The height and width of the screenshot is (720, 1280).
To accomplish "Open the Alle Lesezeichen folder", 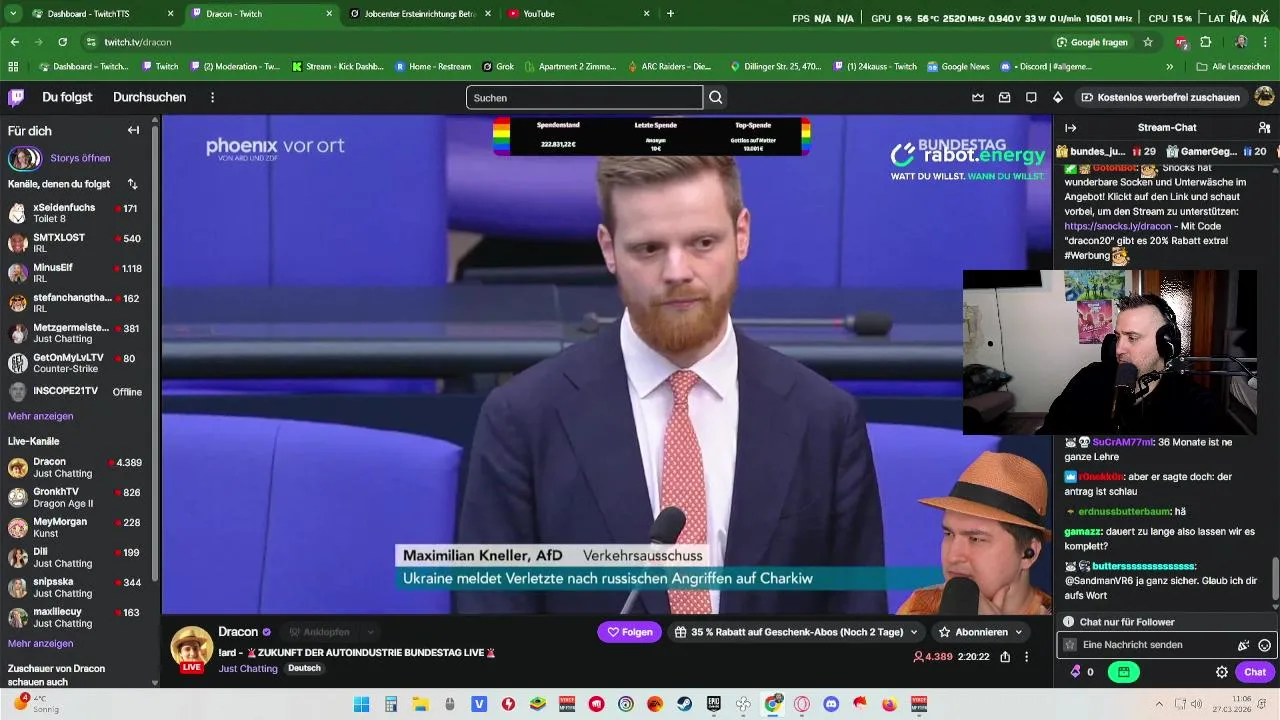I will tap(1233, 67).
